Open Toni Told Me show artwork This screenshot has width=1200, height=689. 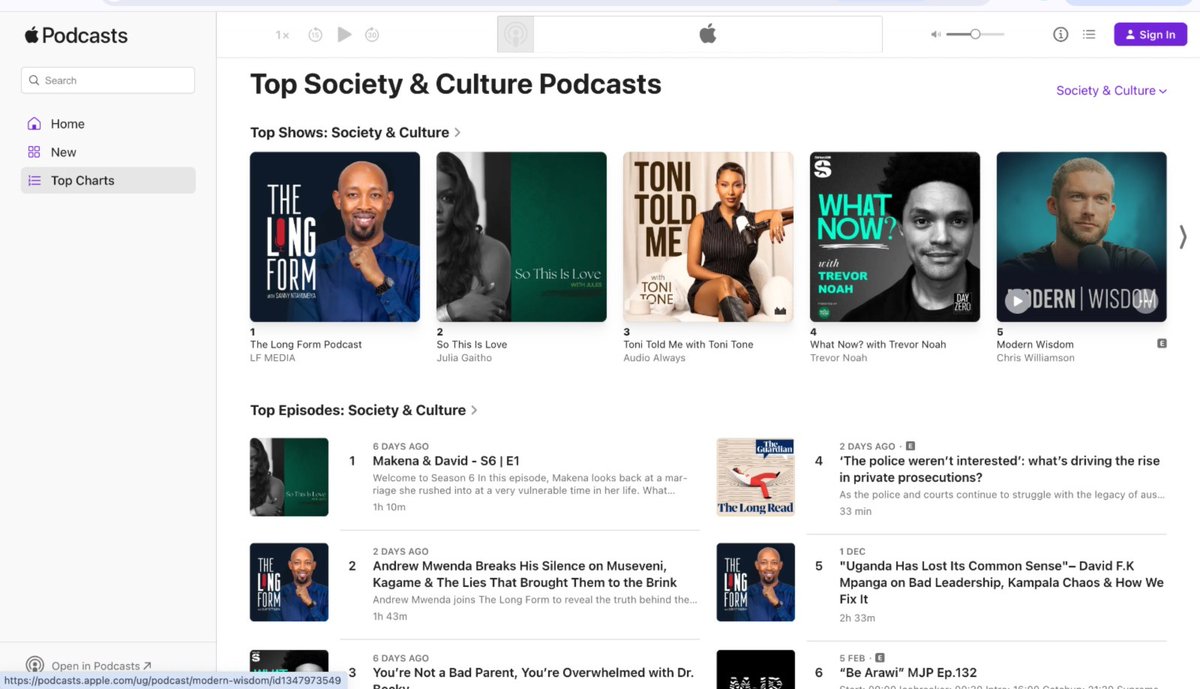point(708,237)
